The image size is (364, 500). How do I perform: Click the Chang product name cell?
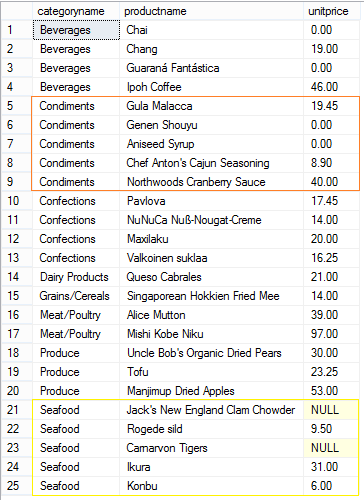point(211,49)
